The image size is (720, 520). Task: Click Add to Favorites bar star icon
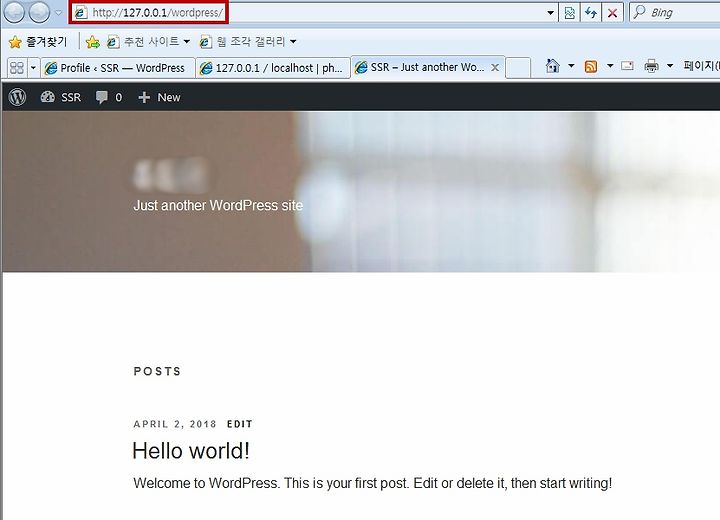pos(93,42)
